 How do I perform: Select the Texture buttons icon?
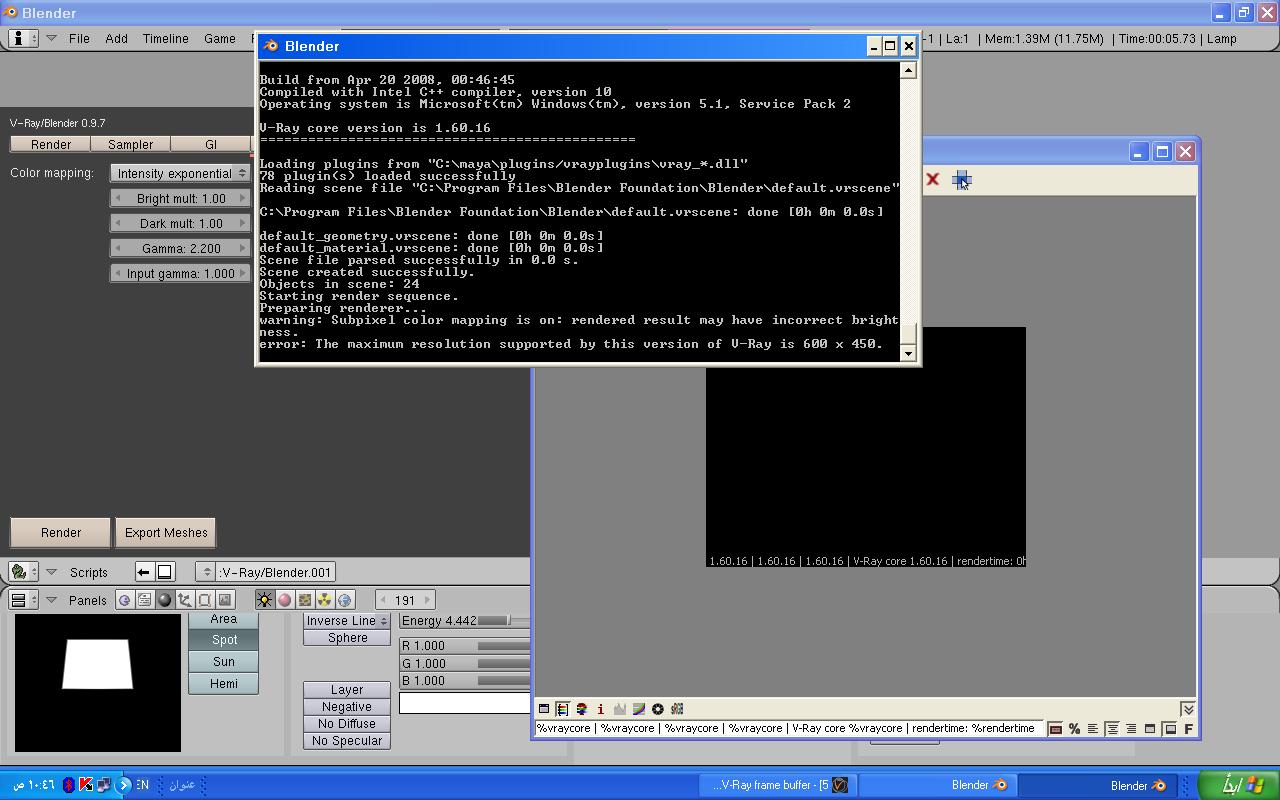click(x=304, y=600)
